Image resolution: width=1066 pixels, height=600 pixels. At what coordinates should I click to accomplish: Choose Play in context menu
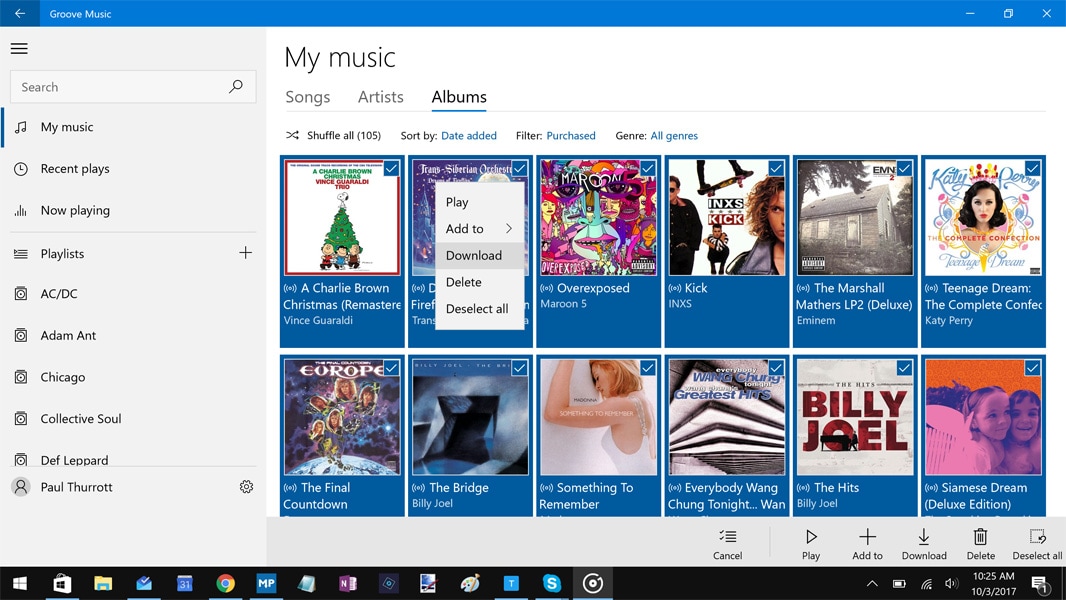point(480,202)
